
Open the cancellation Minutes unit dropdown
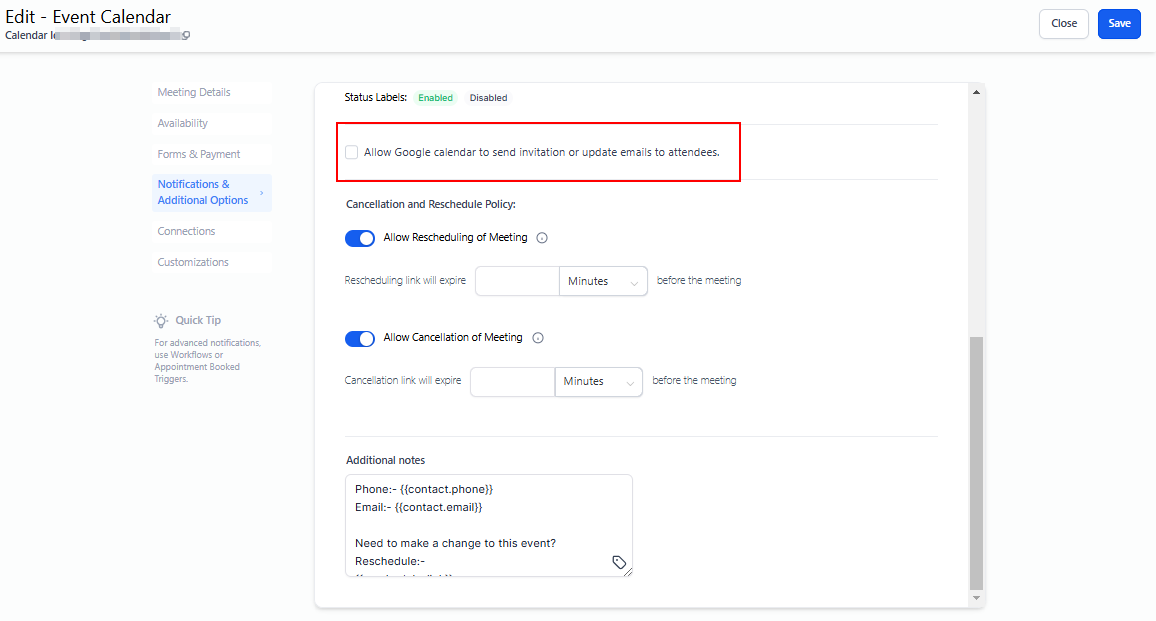coord(598,381)
